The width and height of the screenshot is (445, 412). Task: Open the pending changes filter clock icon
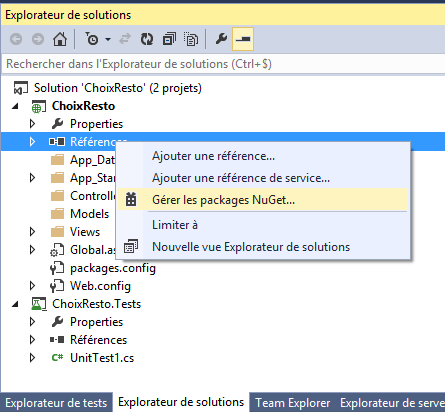[92, 39]
